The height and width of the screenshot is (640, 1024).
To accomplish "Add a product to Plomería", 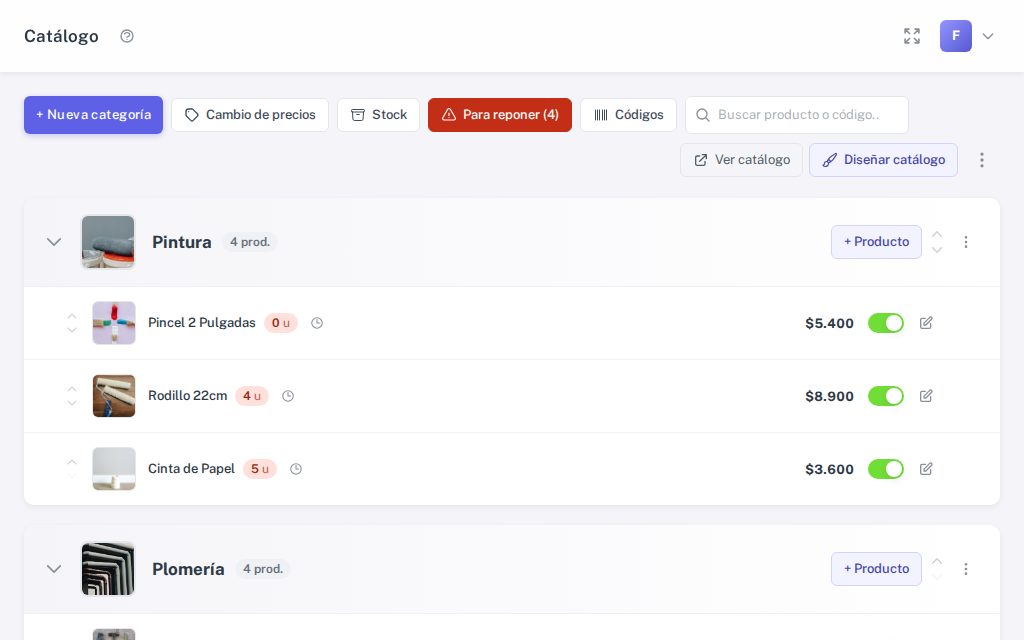I will [x=876, y=569].
